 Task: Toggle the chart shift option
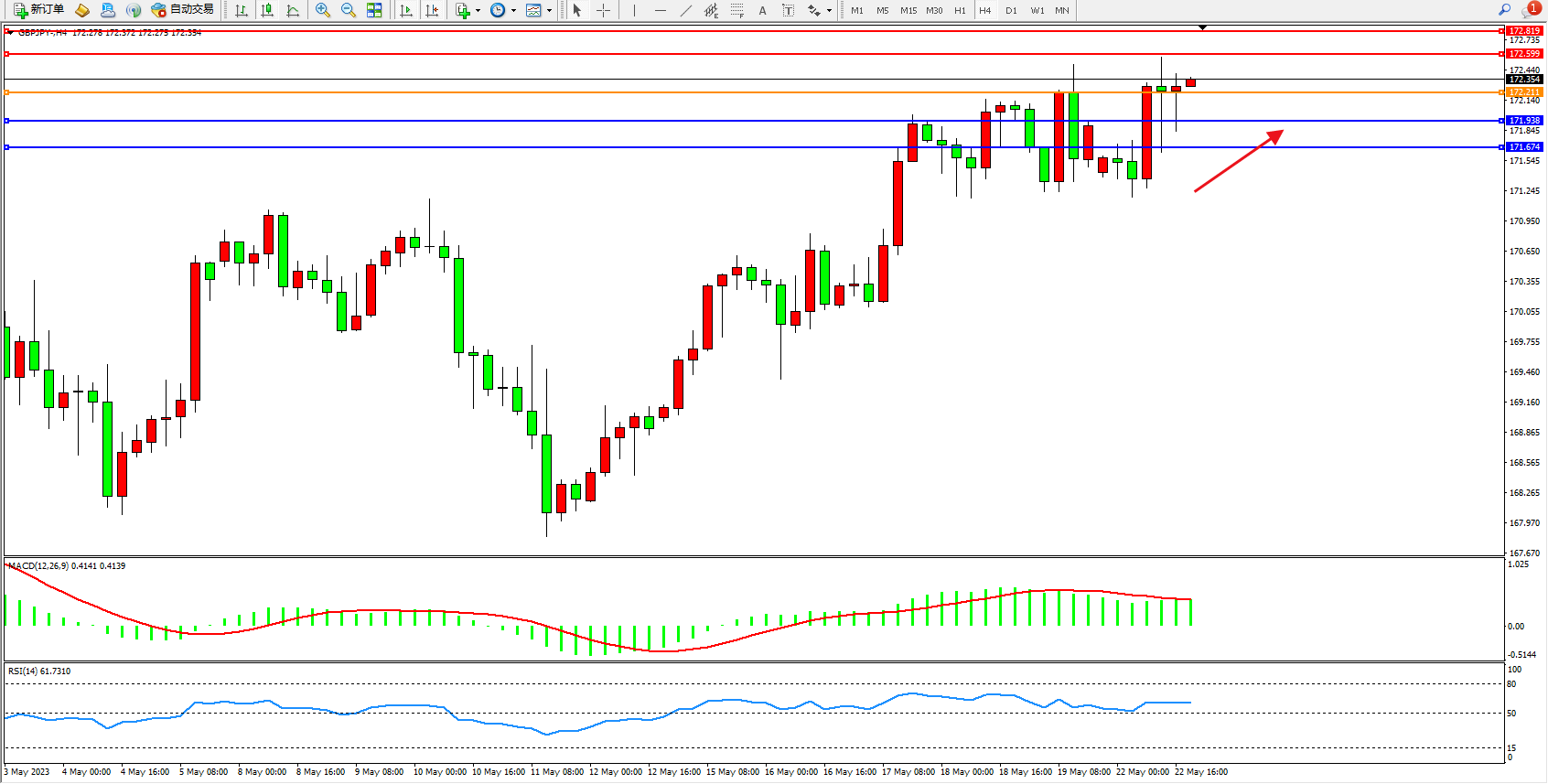(432, 10)
